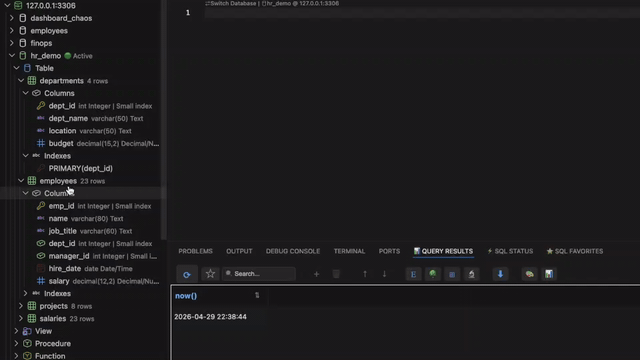Expand the Procedure folder
Viewport: 640px width, 360px height.
16,343
